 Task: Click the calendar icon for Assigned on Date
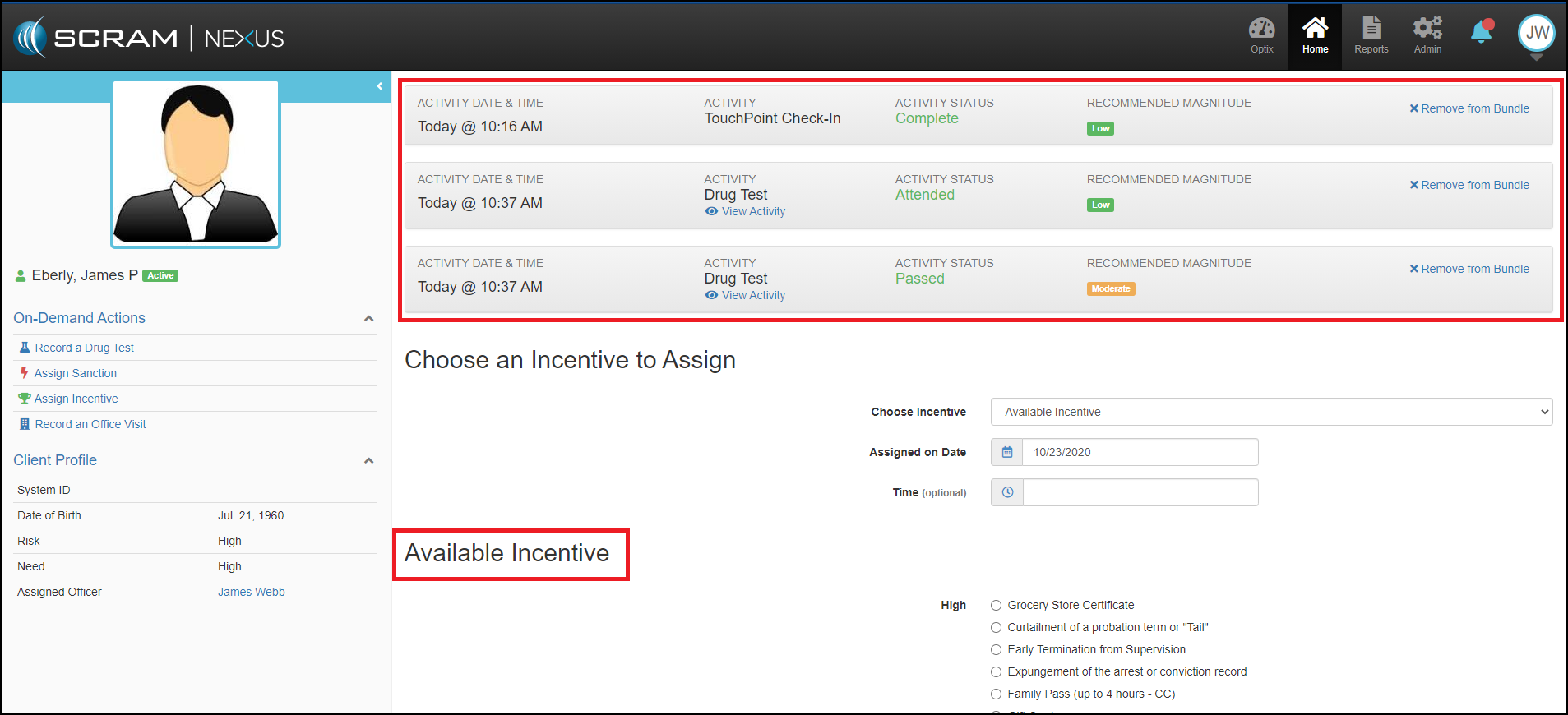tap(1007, 452)
